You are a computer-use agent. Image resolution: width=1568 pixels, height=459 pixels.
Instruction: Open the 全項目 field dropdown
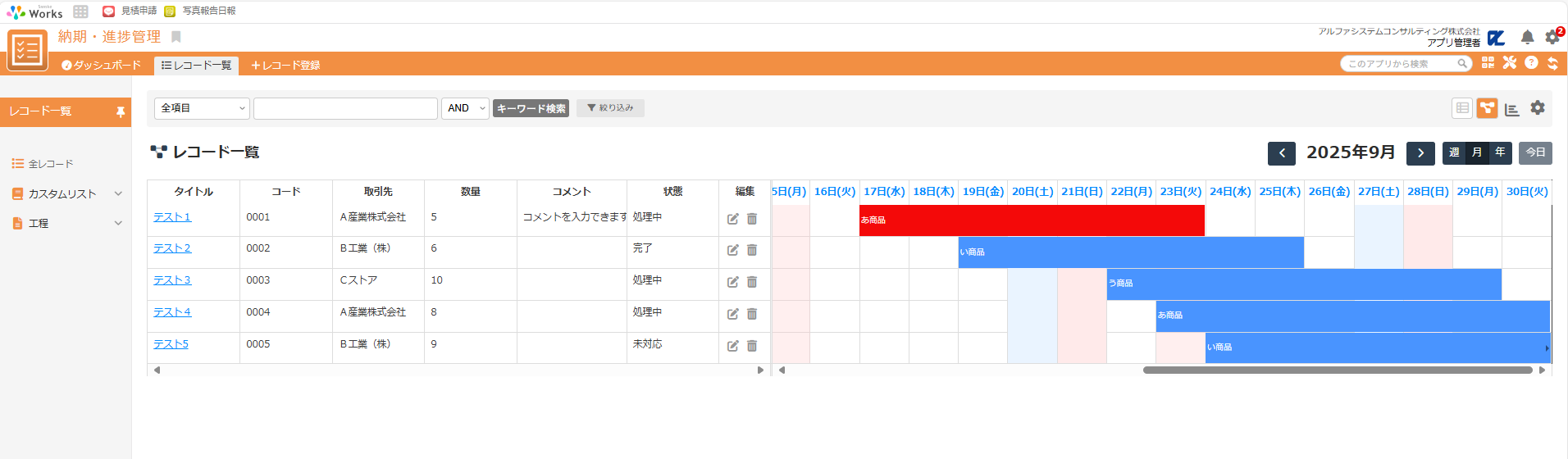[202, 108]
